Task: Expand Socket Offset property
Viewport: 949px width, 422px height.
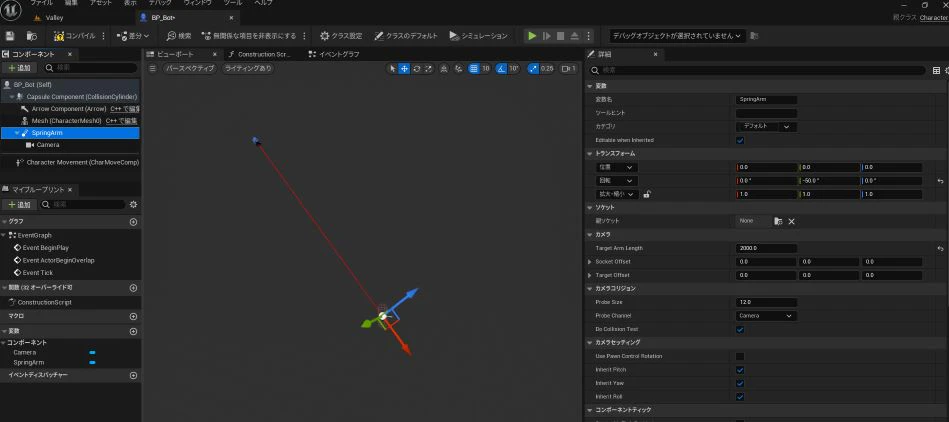Action: pos(590,262)
